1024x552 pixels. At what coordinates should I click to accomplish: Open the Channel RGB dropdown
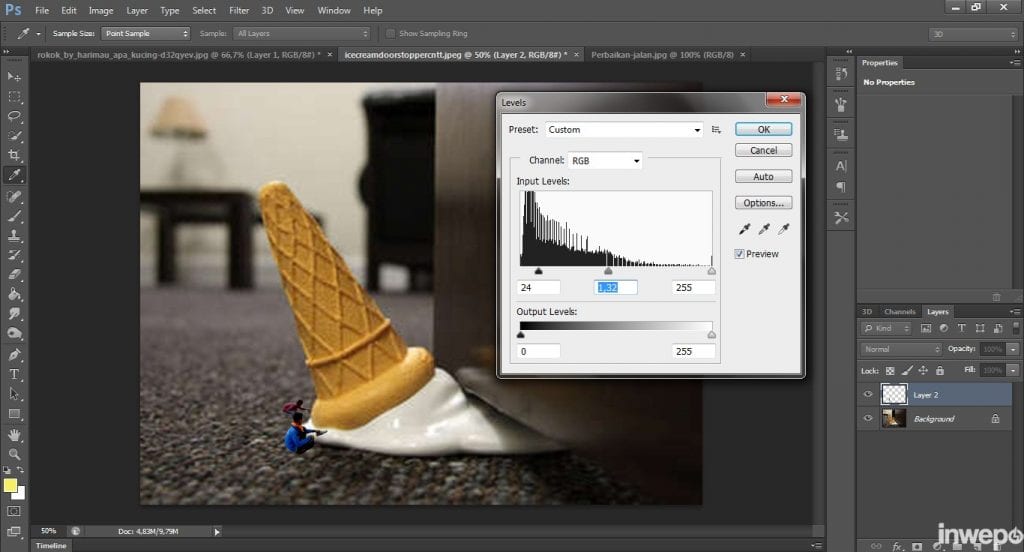(605, 160)
